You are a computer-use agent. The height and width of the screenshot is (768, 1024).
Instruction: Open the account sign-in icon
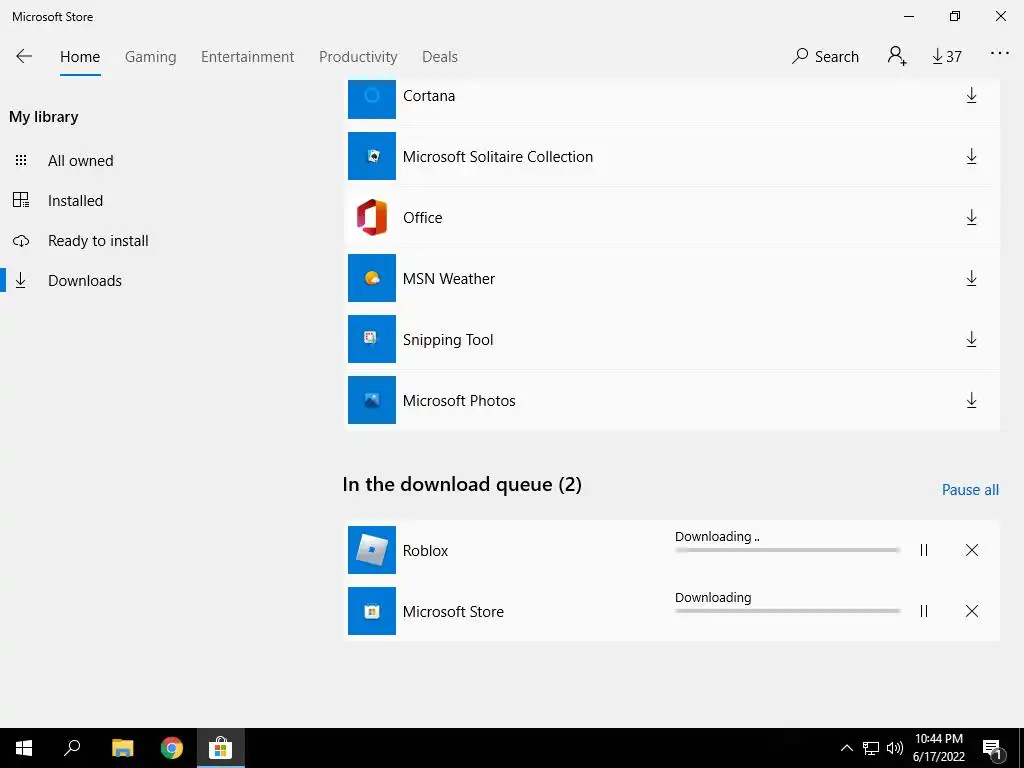897,56
